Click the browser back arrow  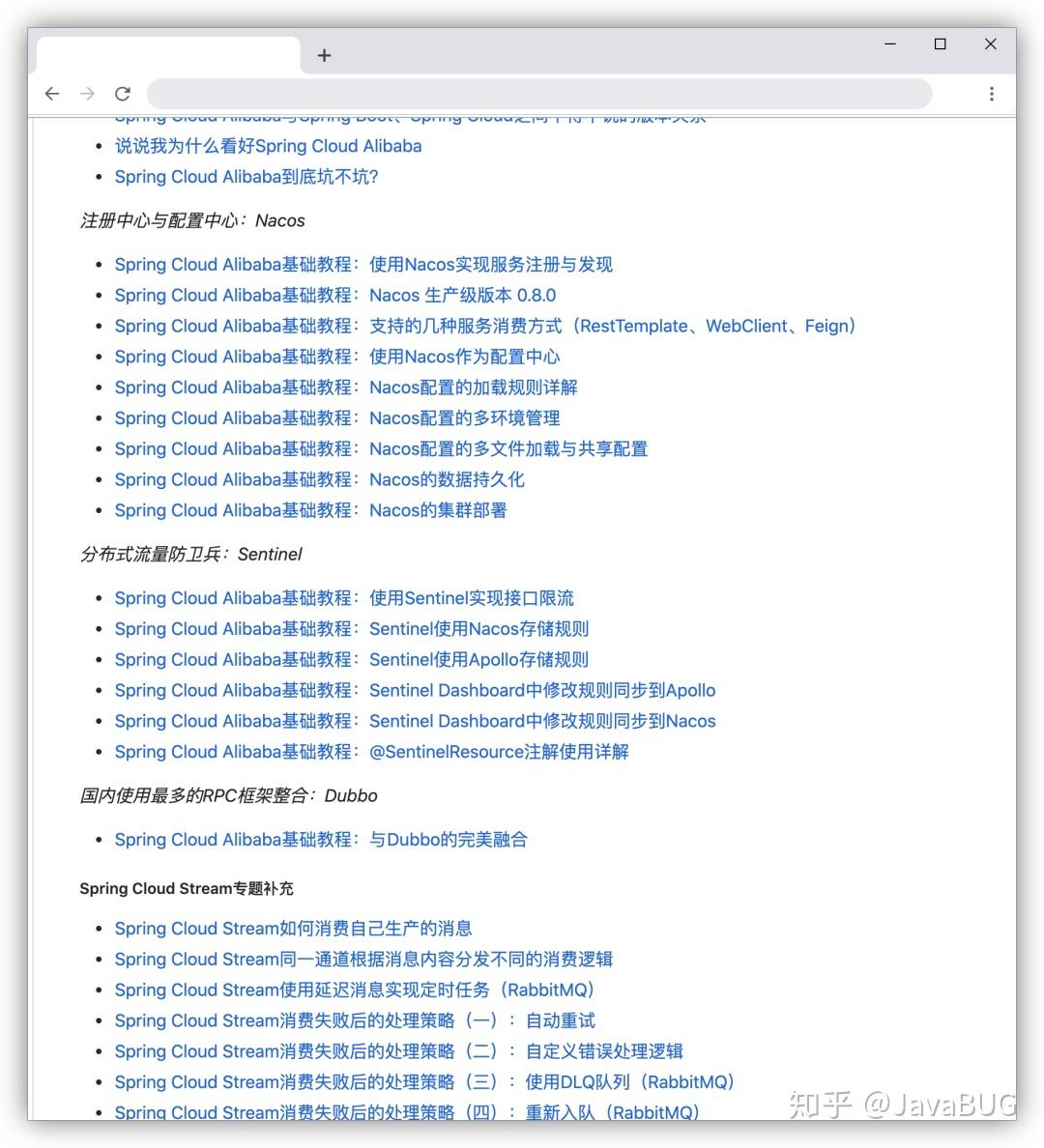(x=52, y=94)
